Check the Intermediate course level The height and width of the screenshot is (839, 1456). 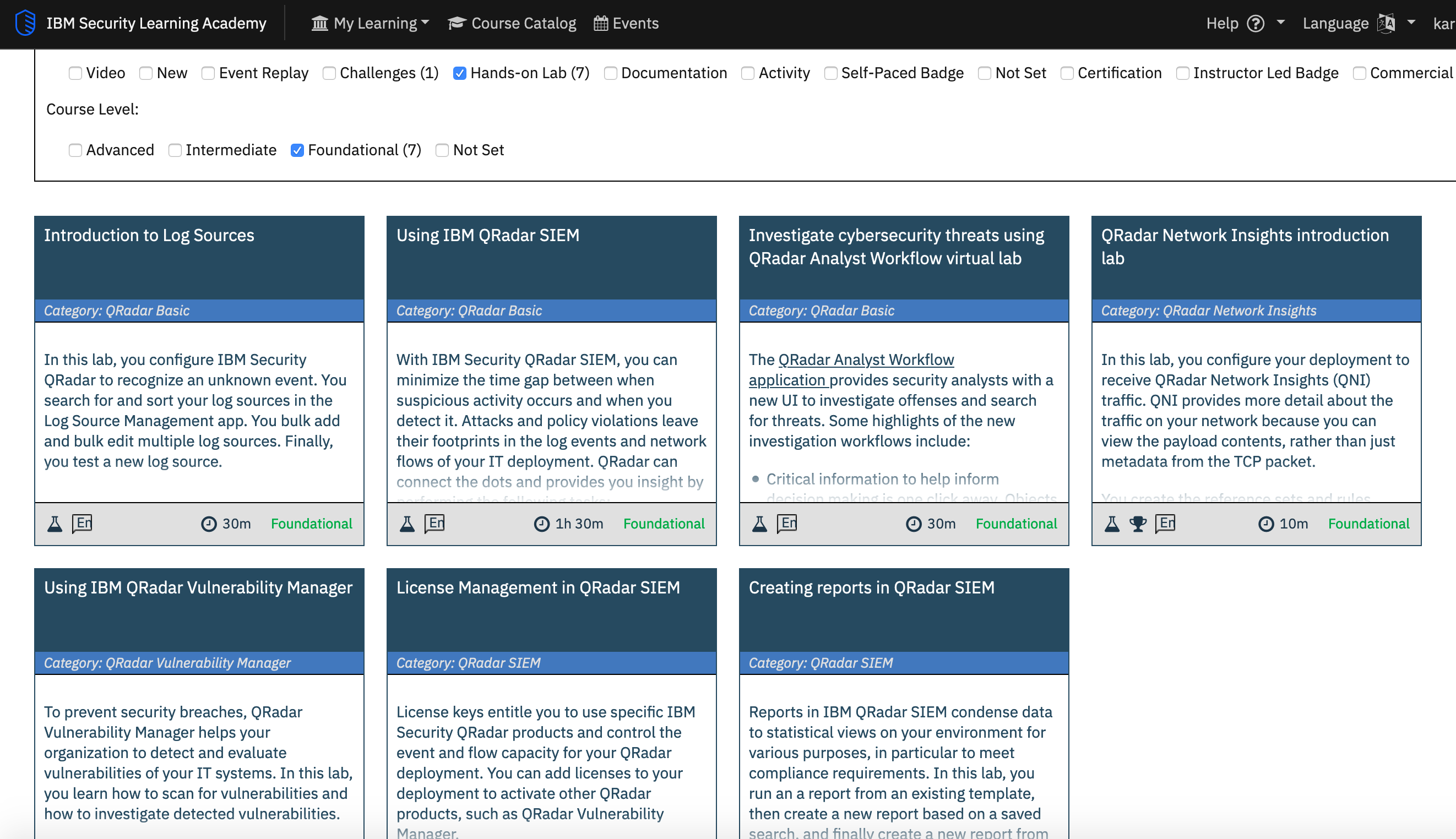click(x=175, y=150)
